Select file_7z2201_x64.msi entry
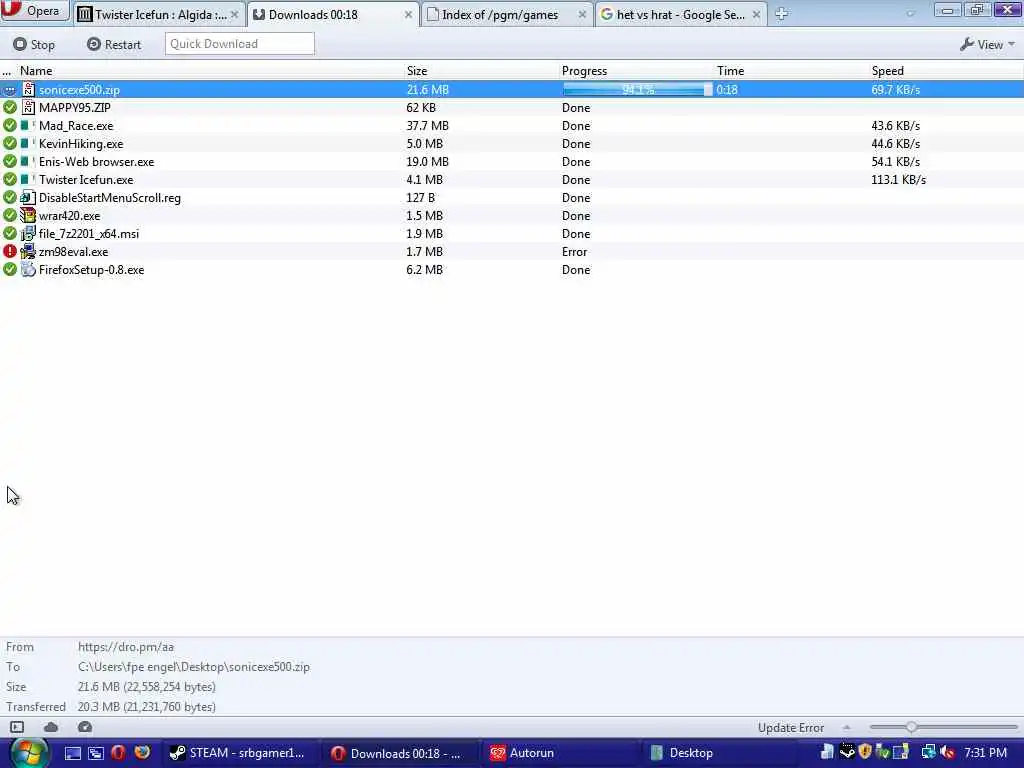This screenshot has width=1024, height=768. (512, 233)
